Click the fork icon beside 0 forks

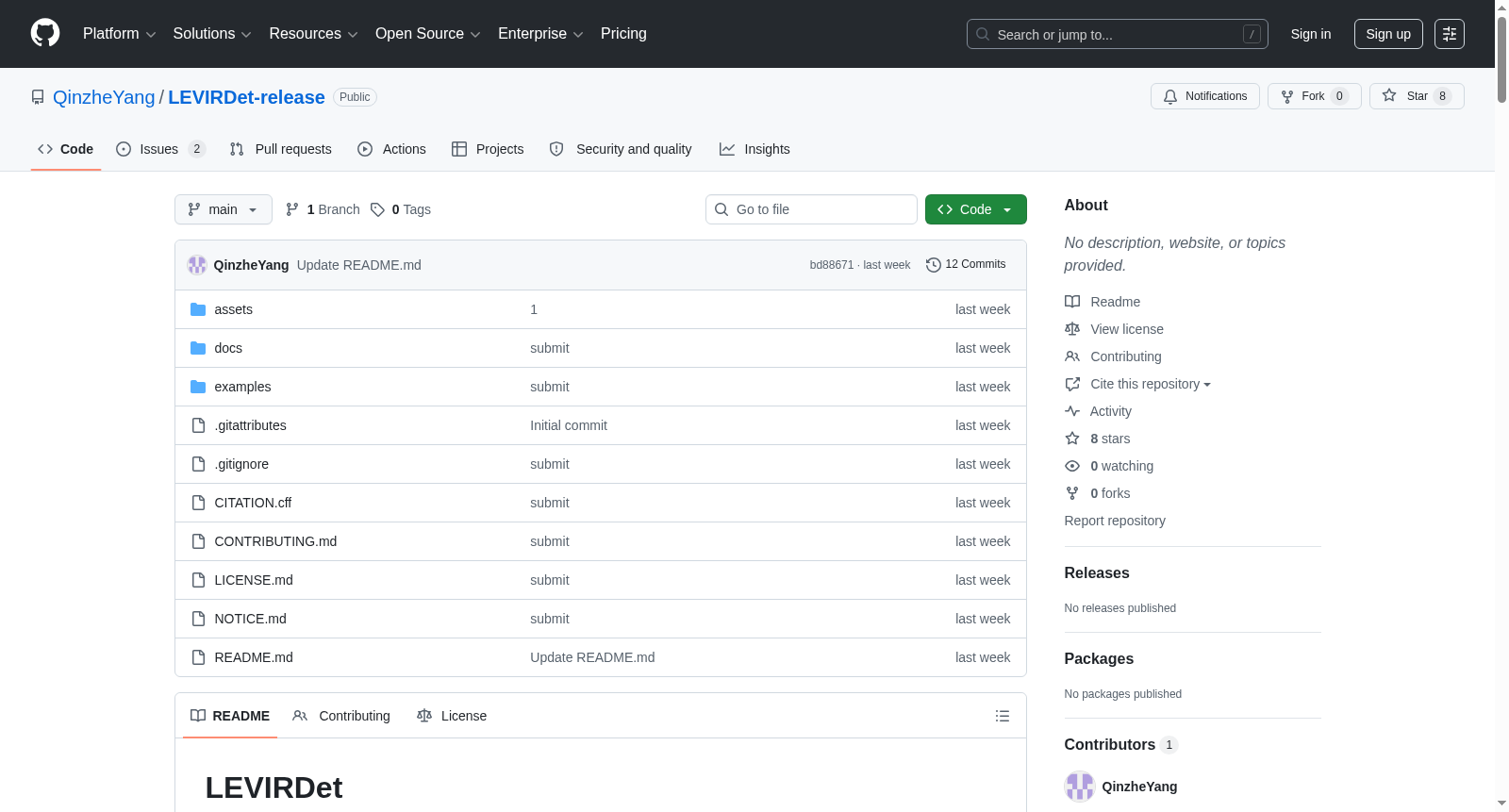[x=1072, y=493]
